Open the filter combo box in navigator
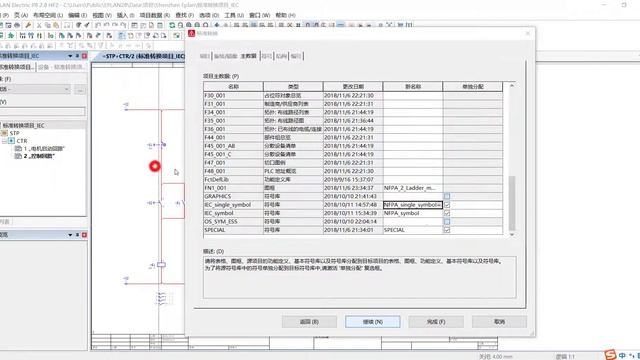The width and height of the screenshot is (640, 360). click(36, 89)
